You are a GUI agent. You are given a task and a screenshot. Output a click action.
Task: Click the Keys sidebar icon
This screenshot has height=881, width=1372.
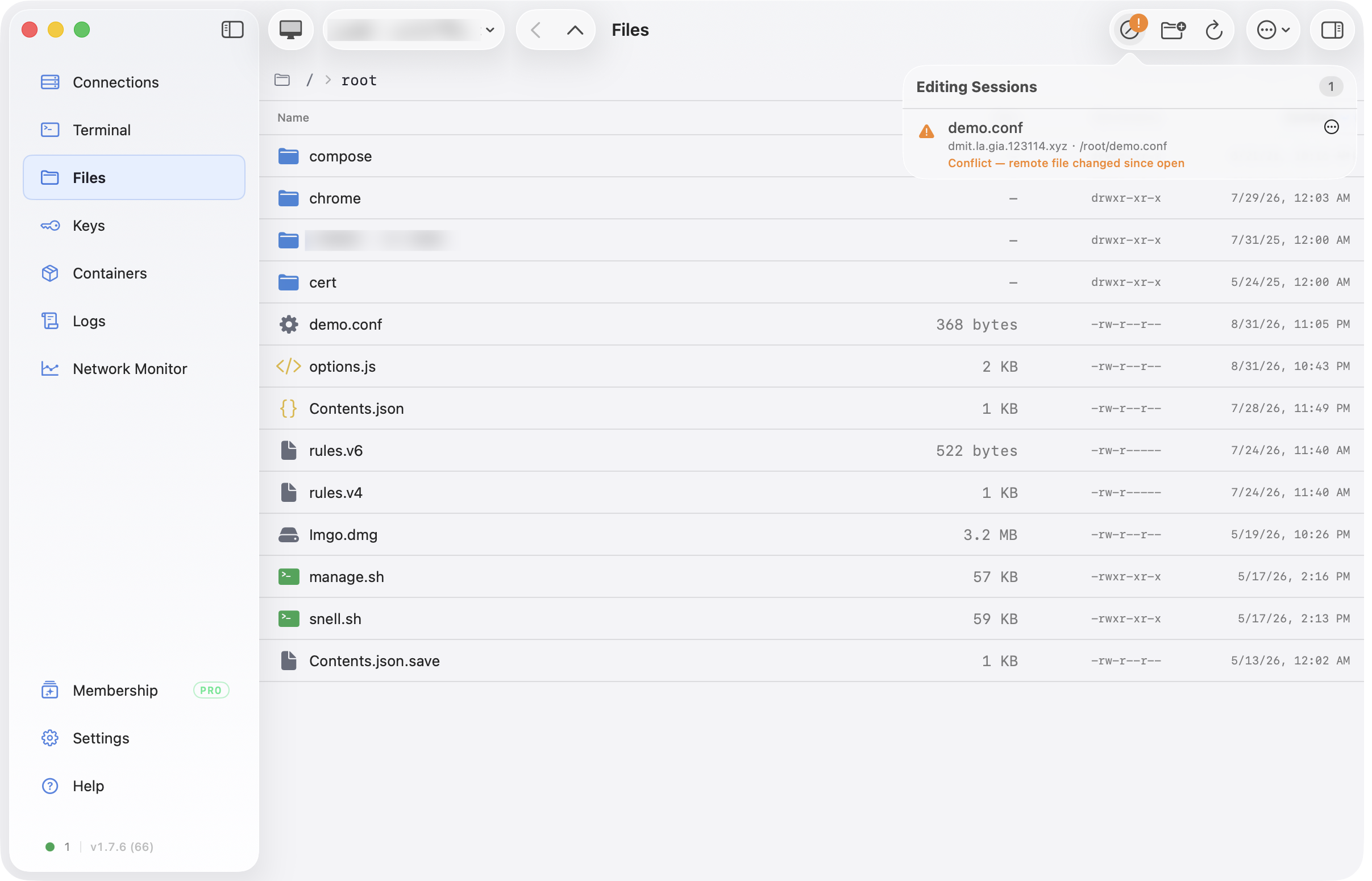tap(51, 227)
